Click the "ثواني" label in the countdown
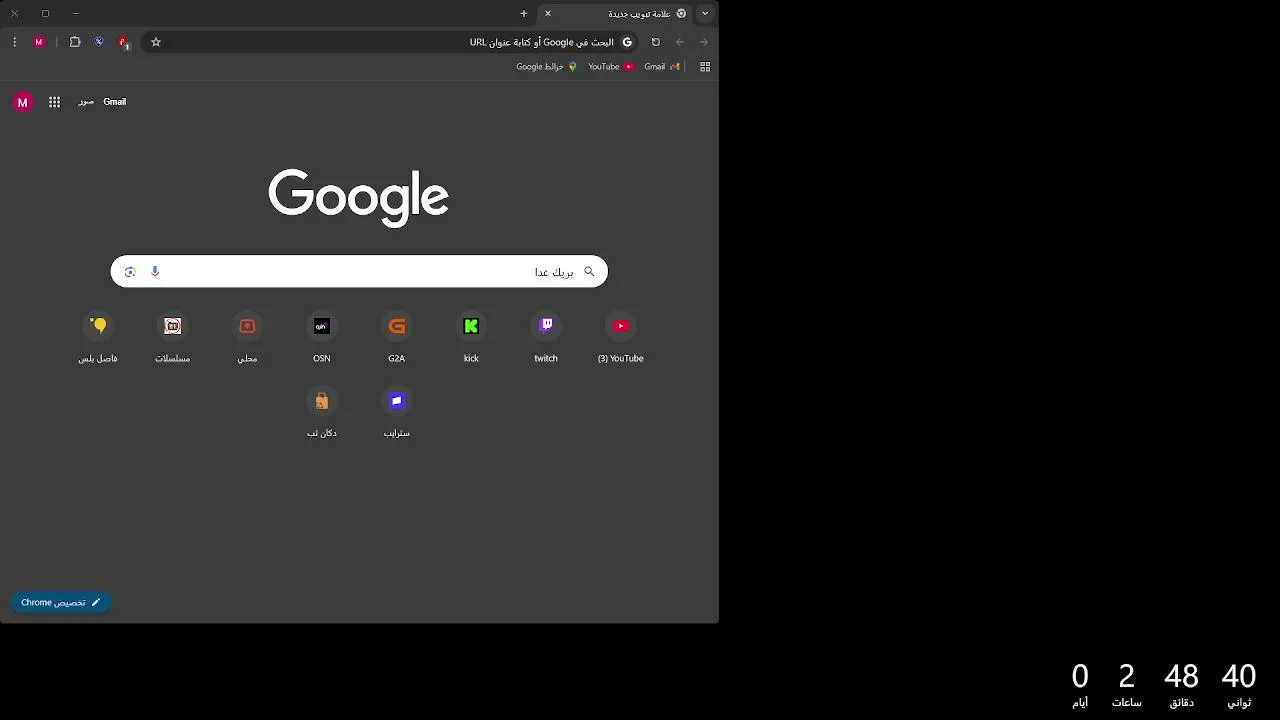Screen dimensions: 1280x720 [x=1239, y=703]
